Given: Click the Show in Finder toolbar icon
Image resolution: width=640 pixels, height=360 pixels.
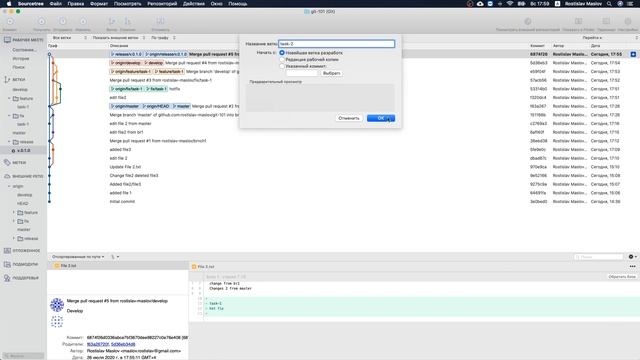Looking at the screenshot, I should [x=578, y=22].
